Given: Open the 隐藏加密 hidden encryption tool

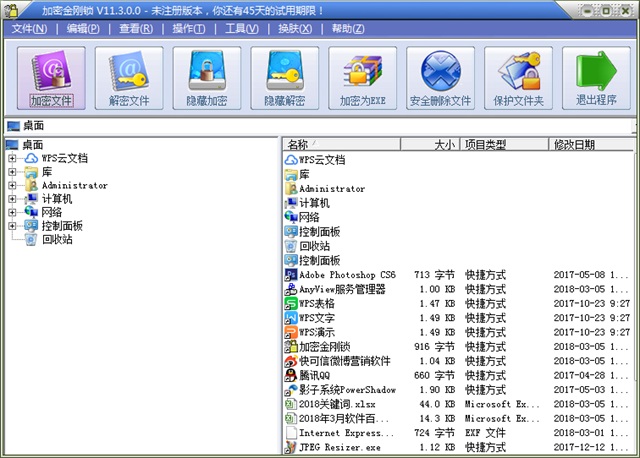Looking at the screenshot, I should pyautogui.click(x=207, y=78).
